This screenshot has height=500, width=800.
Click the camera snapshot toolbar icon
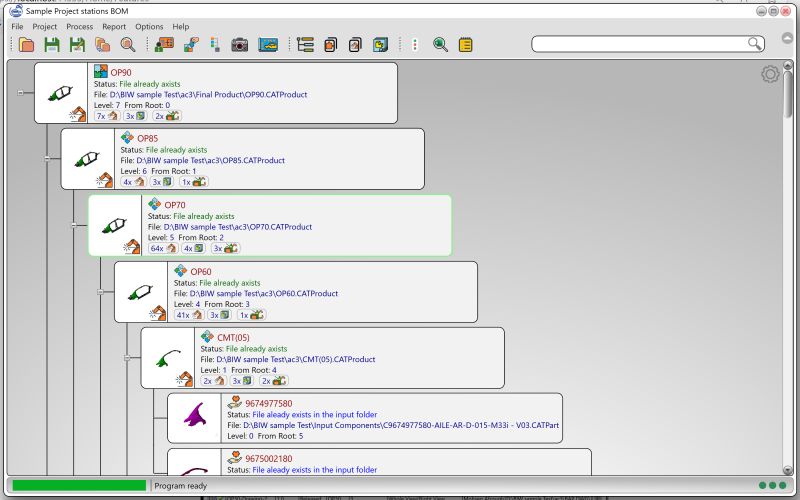click(239, 45)
